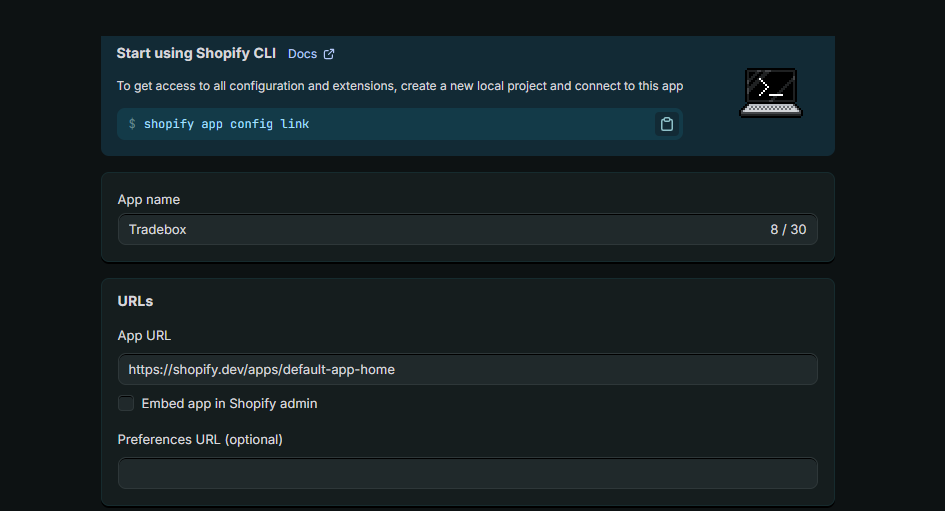The width and height of the screenshot is (945, 511).
Task: Click the App name label
Action: (x=149, y=200)
